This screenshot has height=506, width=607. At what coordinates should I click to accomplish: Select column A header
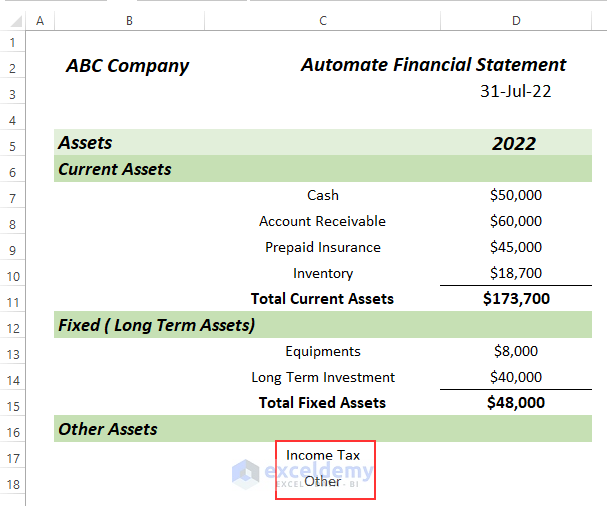pos(39,20)
